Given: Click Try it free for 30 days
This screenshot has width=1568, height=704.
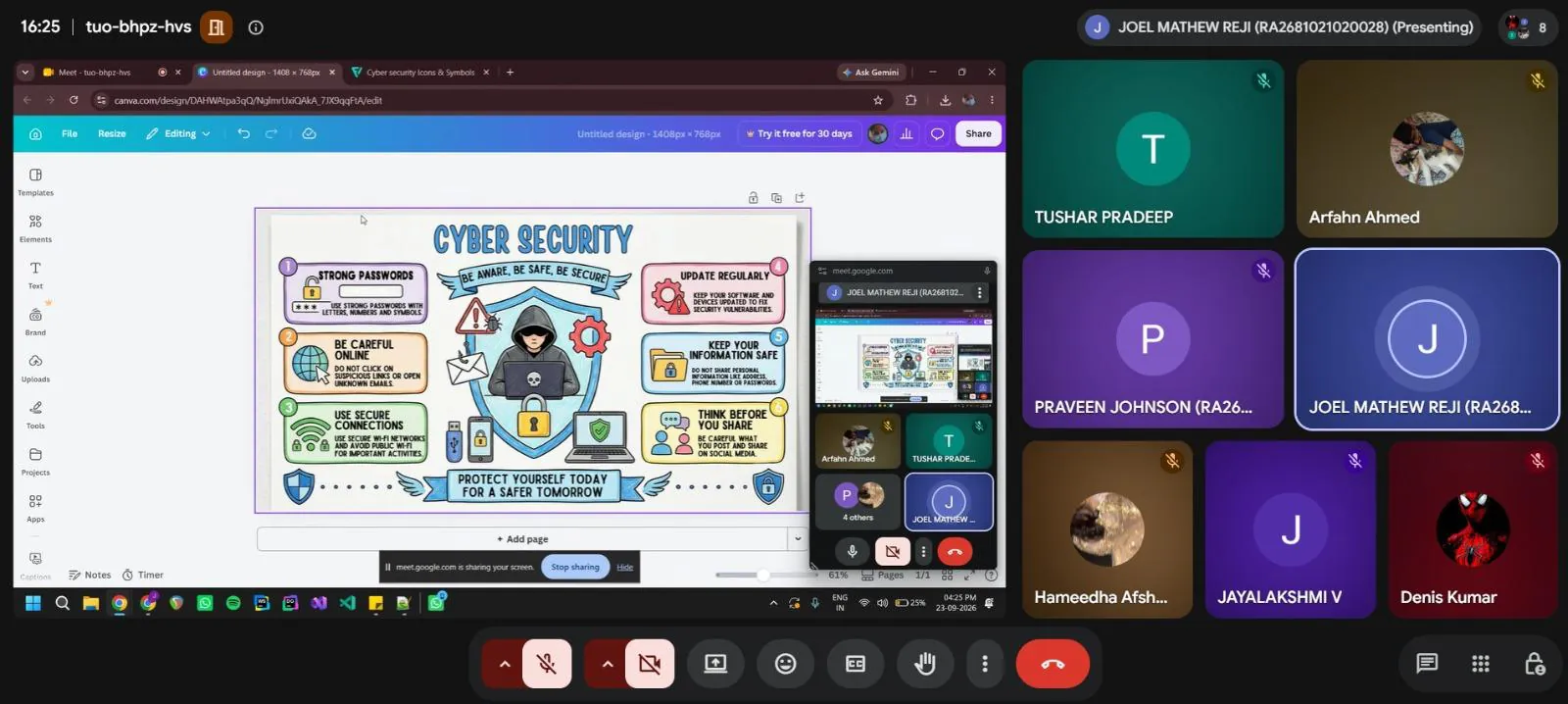Looking at the screenshot, I should pos(799,133).
